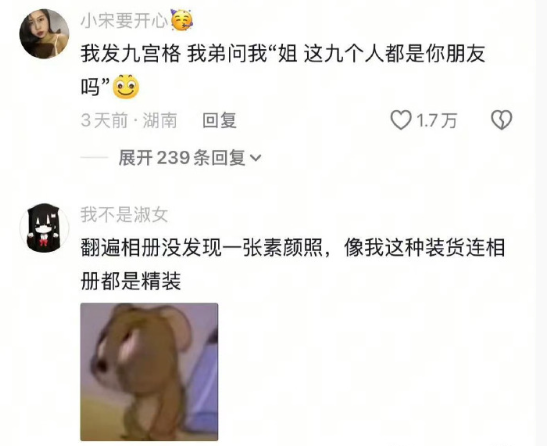Image resolution: width=547 pixels, height=446 pixels.
Task: Tap blushing smiley emoji ending first comment
Action: point(126,87)
